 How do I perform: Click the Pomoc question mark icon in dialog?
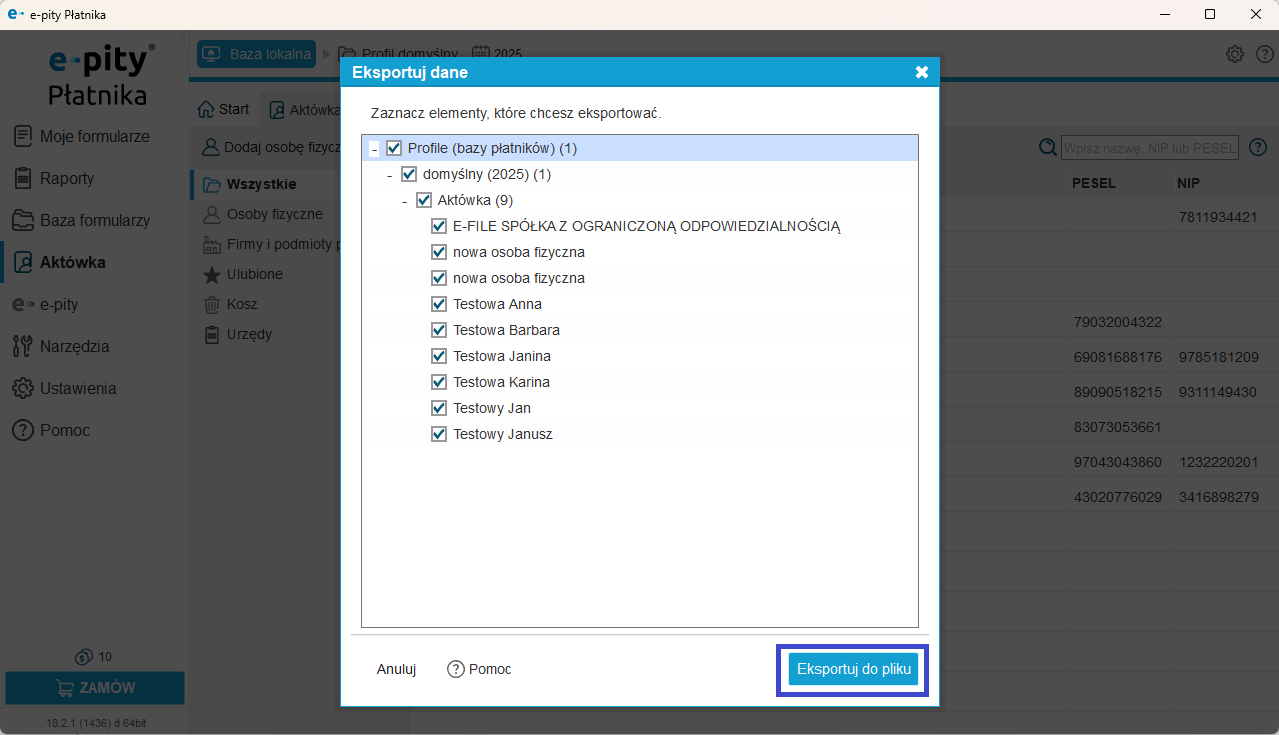pyautogui.click(x=456, y=669)
